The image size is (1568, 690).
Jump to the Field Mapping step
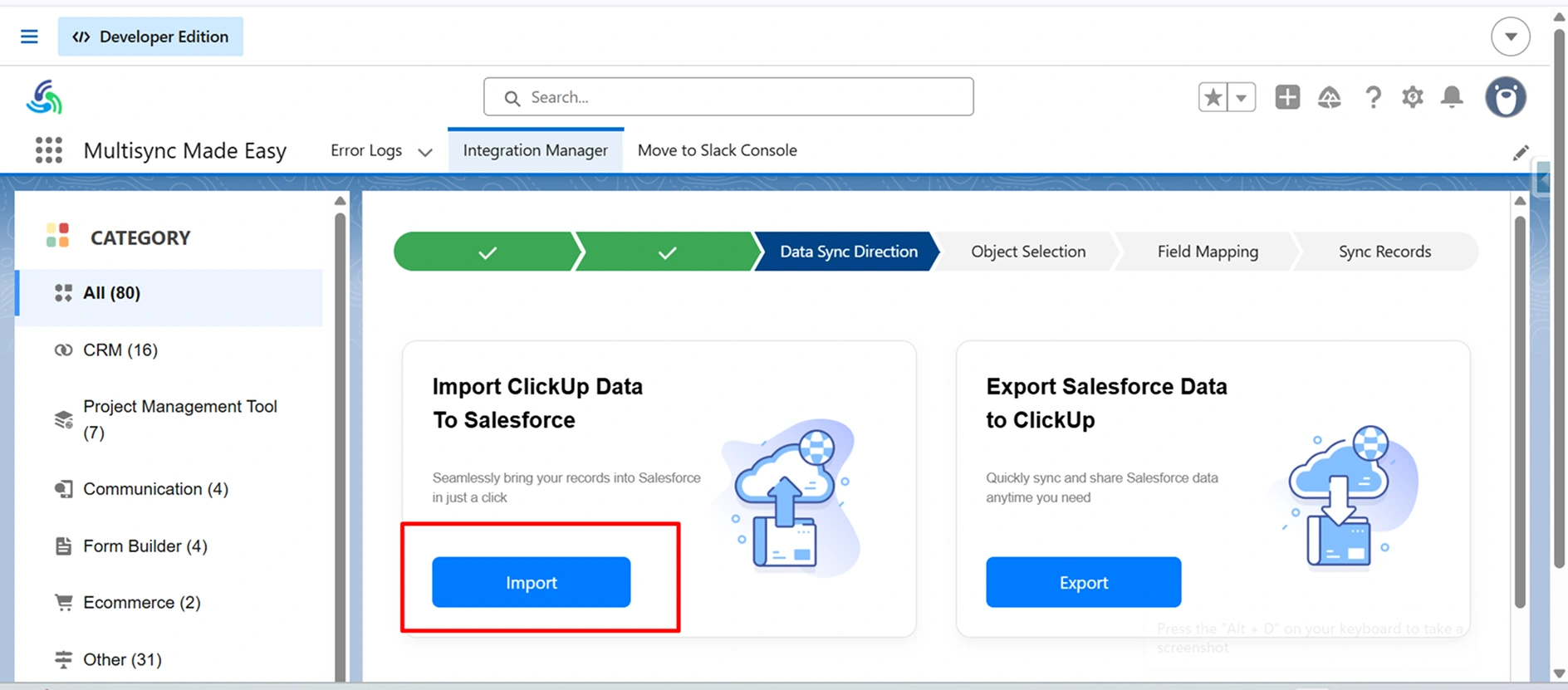point(1208,252)
